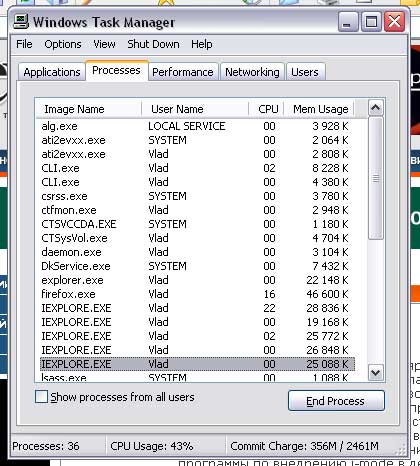Maximize the Task Manager window

click(371, 22)
